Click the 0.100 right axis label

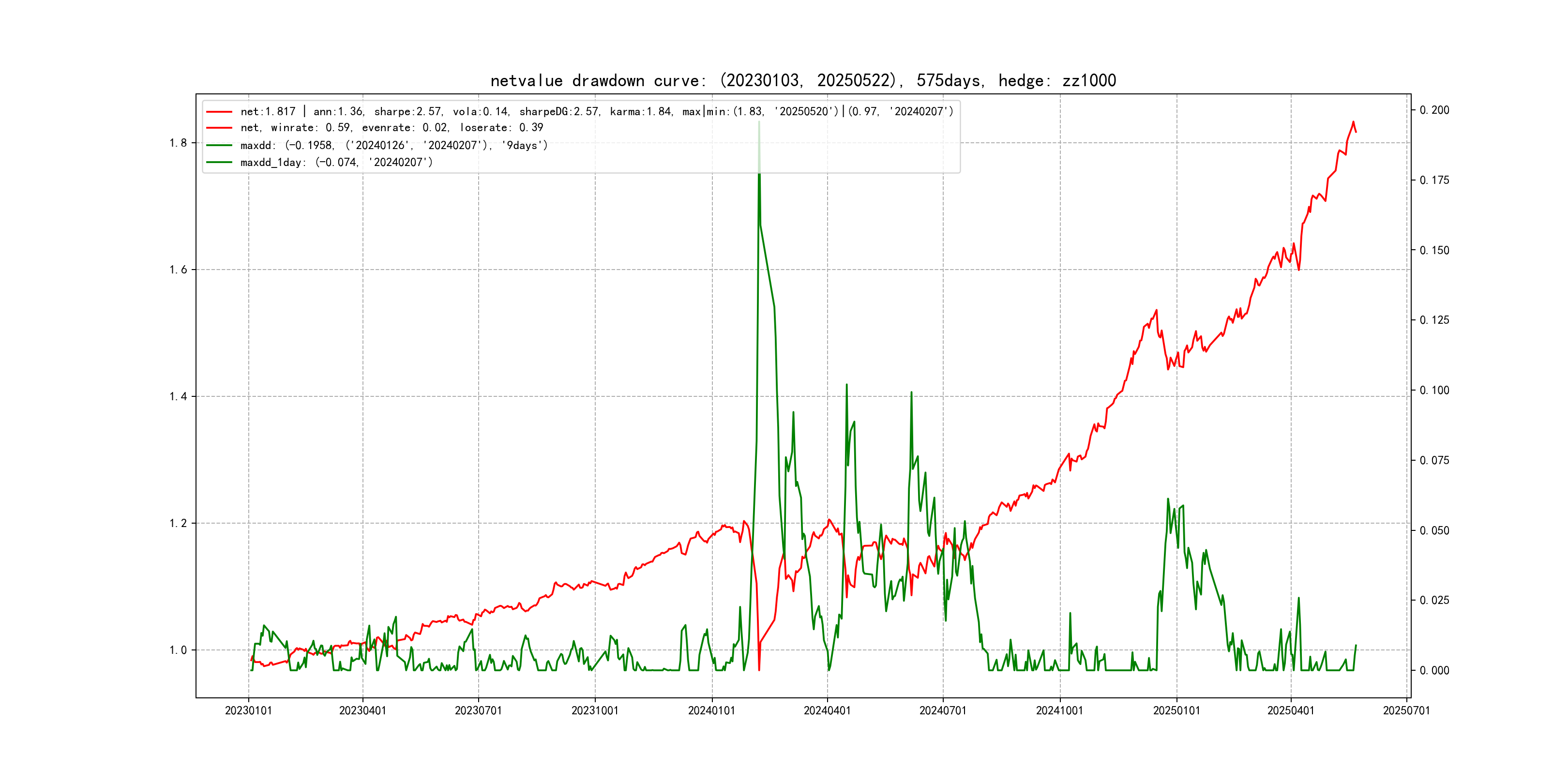tap(1434, 390)
